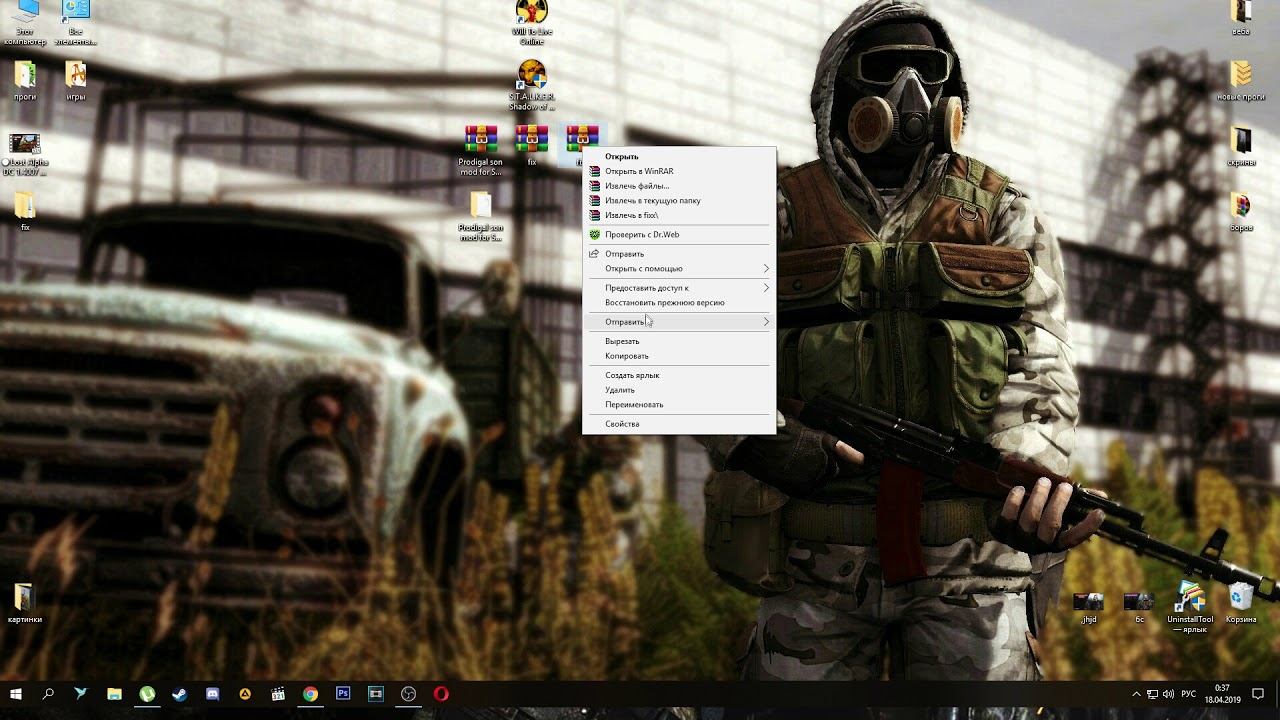Select the бс image thumbnail on desktop
Image resolution: width=1280 pixels, height=720 pixels.
click(1139, 602)
